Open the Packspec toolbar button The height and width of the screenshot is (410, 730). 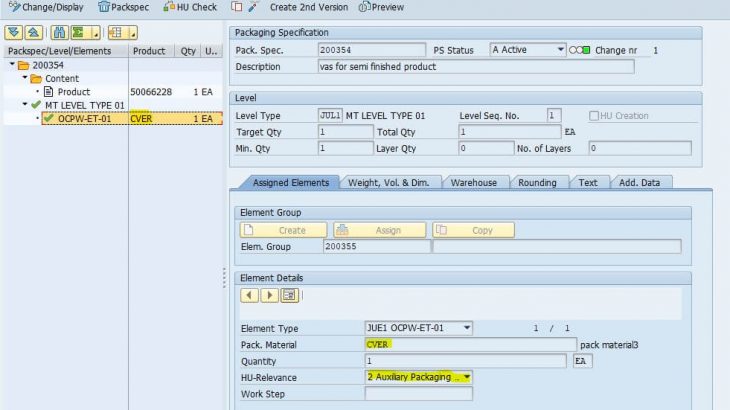pyautogui.click(x=123, y=7)
